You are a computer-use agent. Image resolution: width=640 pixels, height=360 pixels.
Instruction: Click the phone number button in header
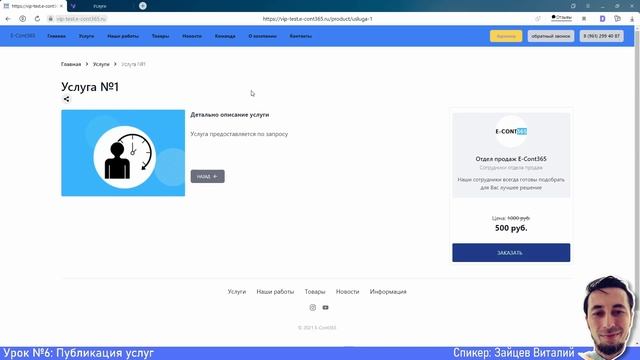coord(602,36)
